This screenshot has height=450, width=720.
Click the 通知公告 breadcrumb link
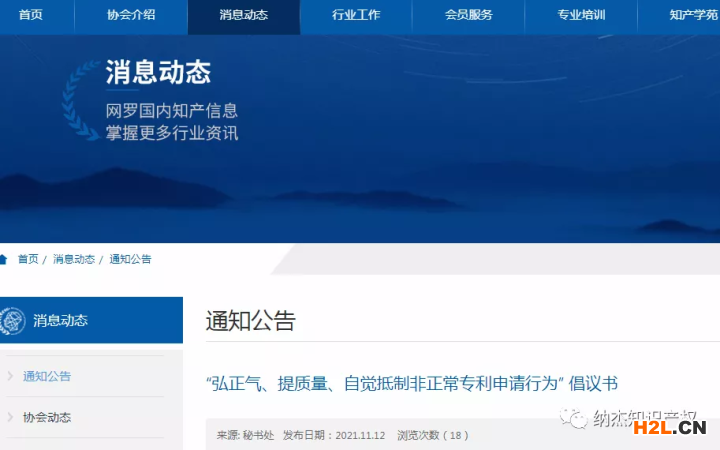click(131, 259)
